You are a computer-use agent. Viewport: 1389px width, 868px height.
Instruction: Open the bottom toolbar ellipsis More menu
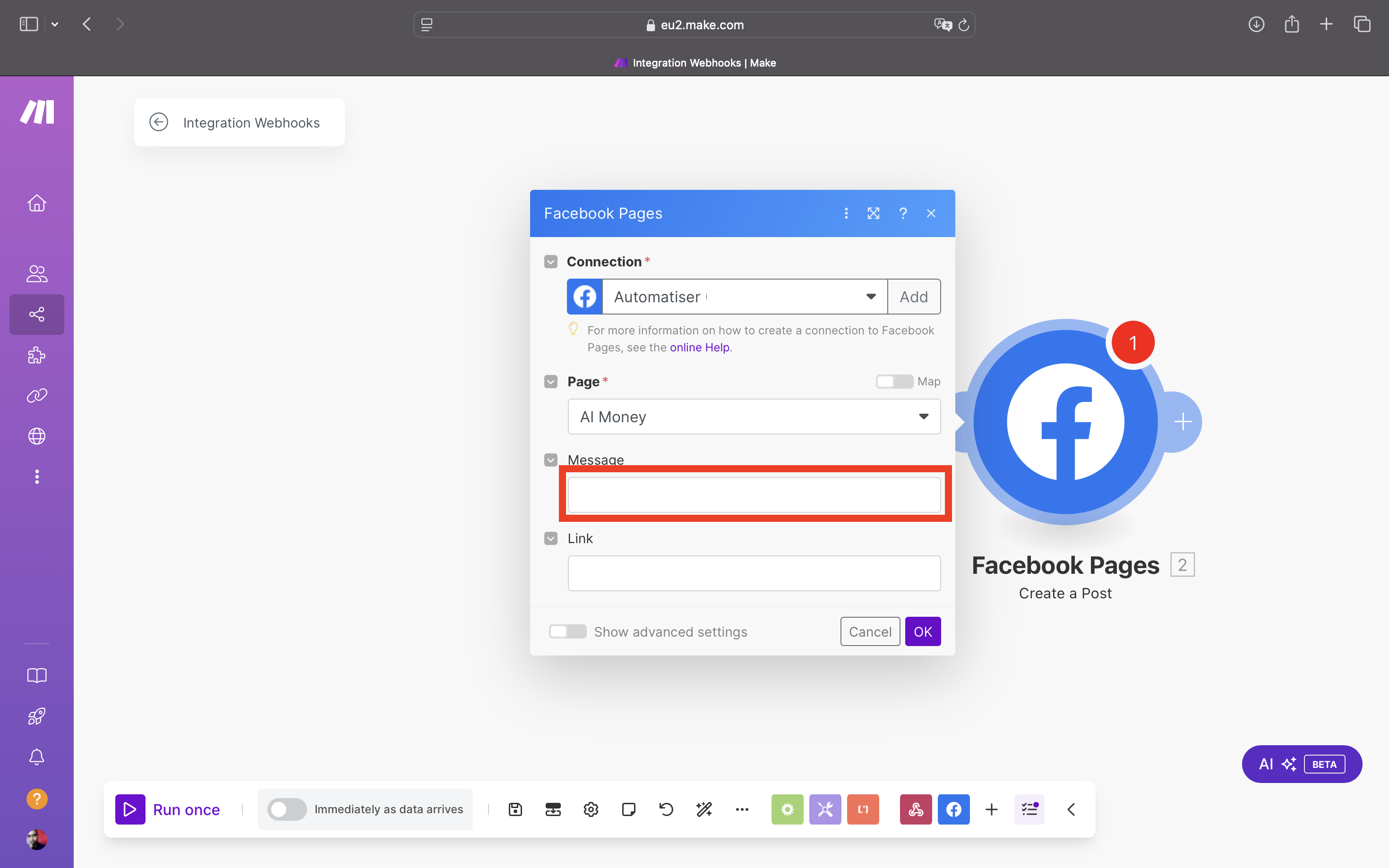point(742,809)
